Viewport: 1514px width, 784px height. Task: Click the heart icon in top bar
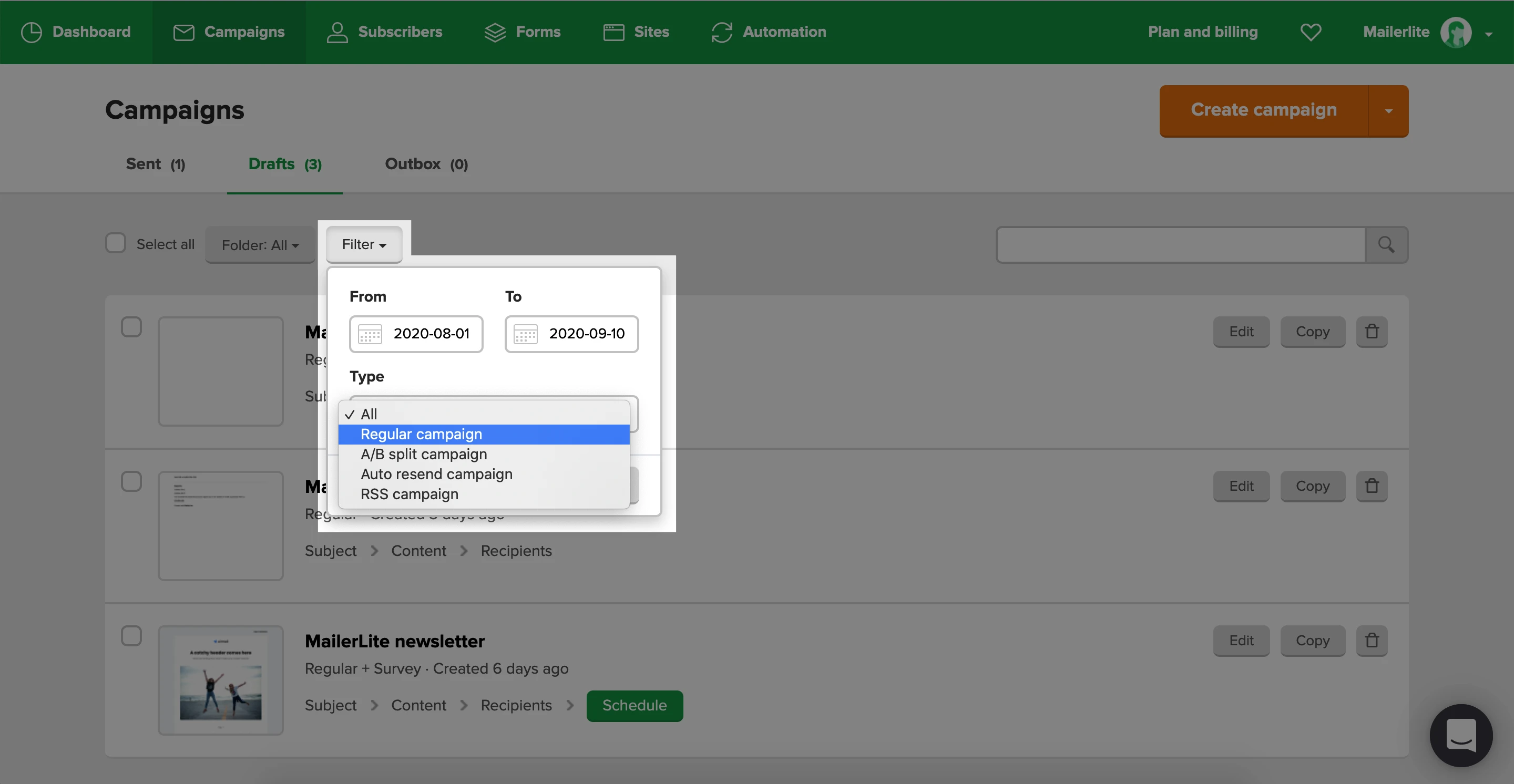(x=1310, y=32)
